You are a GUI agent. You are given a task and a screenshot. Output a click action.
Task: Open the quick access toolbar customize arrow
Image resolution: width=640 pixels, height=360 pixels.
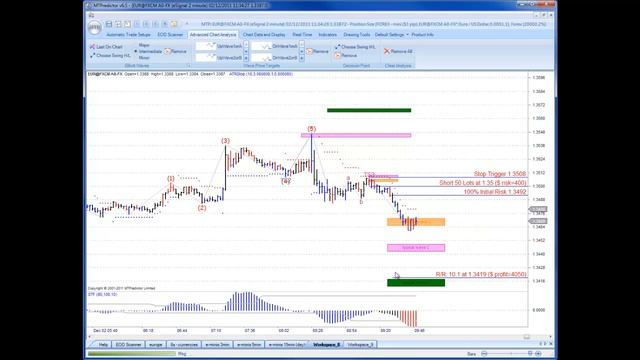[x=187, y=24]
